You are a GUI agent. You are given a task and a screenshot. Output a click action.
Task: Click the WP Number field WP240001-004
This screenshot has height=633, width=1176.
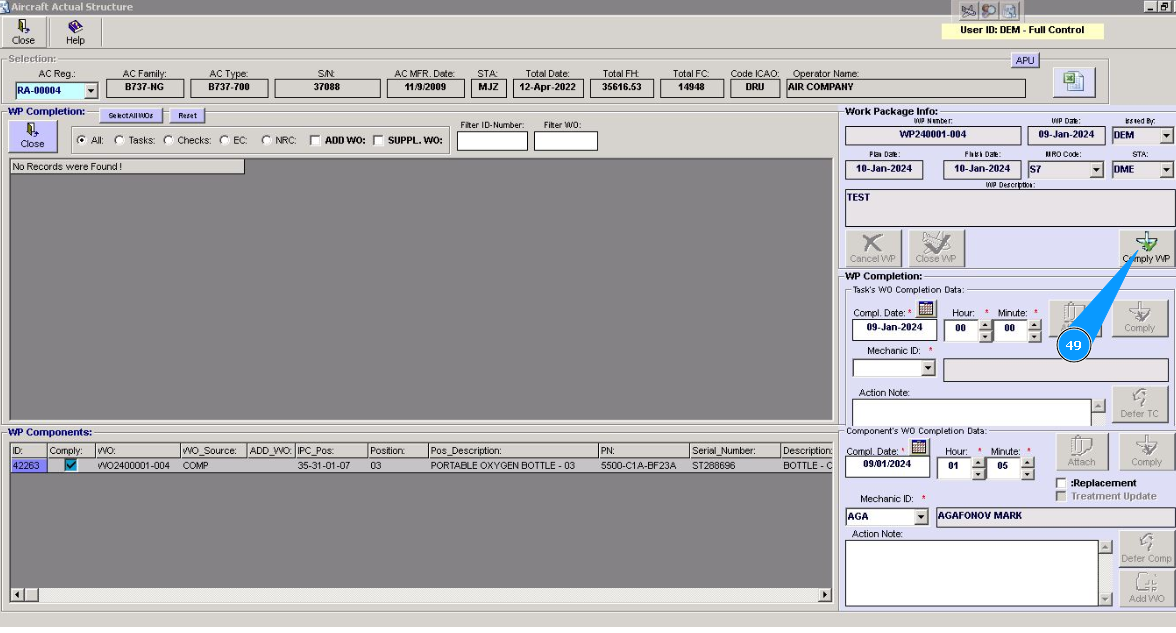coord(933,135)
